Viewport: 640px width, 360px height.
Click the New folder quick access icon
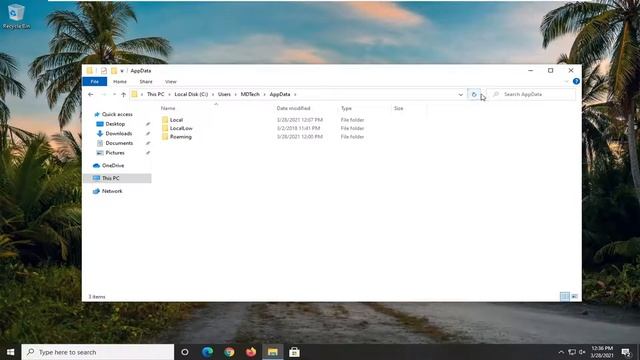[x=114, y=71]
